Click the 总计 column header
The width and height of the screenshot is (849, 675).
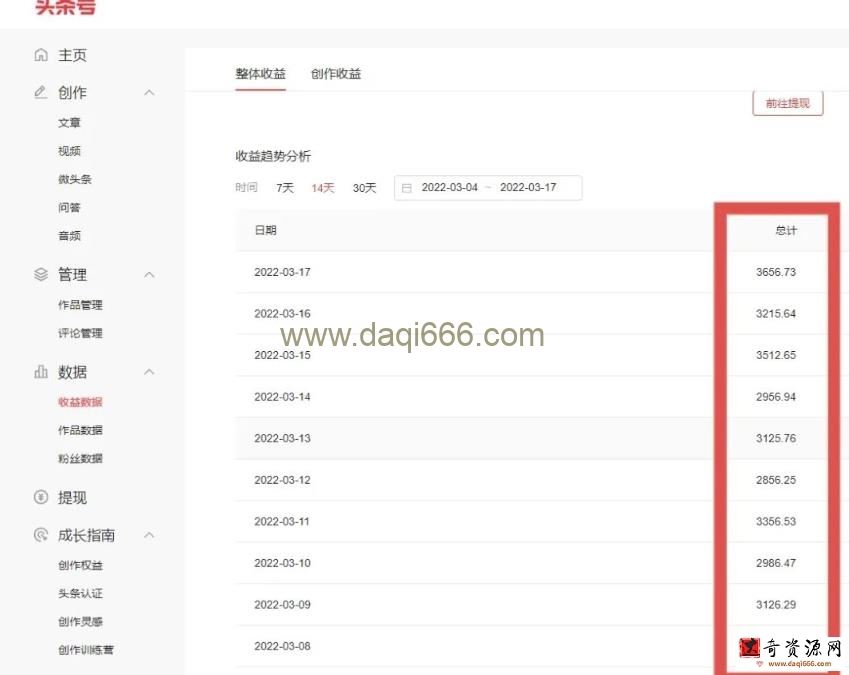[786, 231]
